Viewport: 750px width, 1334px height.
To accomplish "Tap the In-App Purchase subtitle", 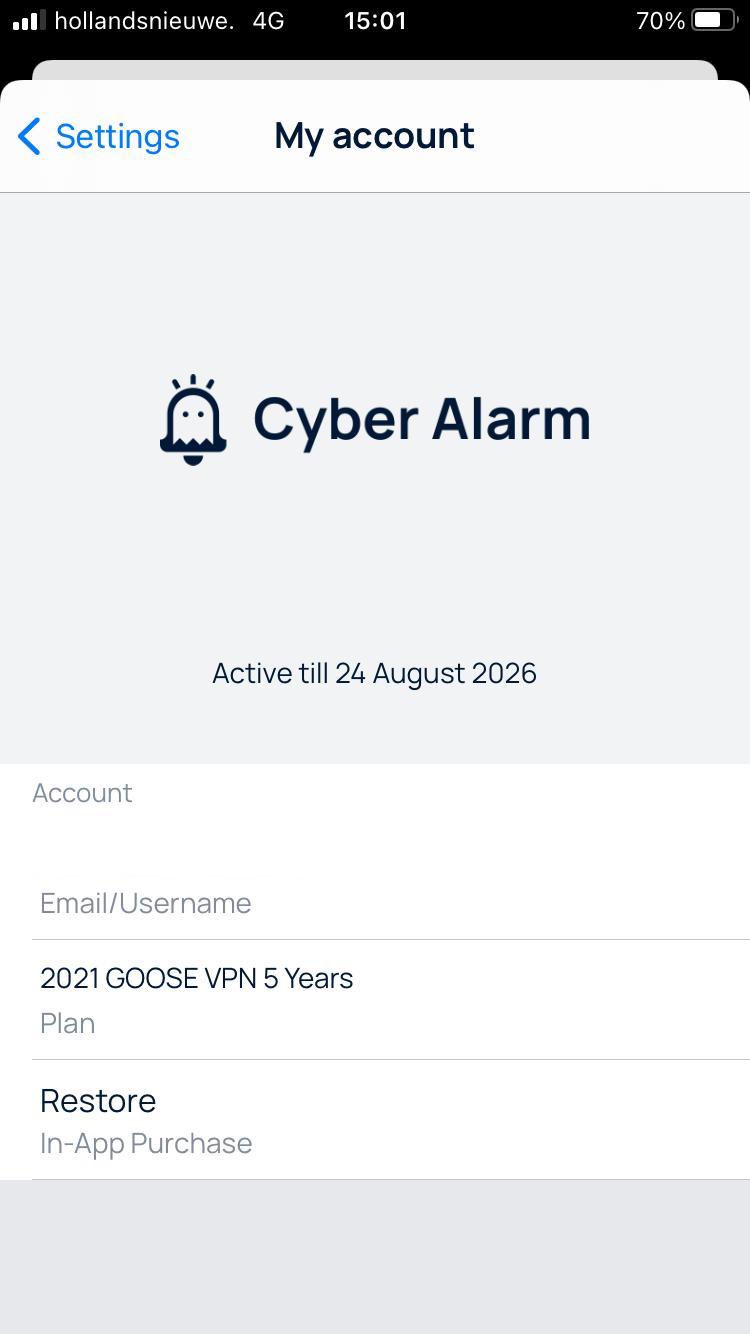I will (x=146, y=1143).
